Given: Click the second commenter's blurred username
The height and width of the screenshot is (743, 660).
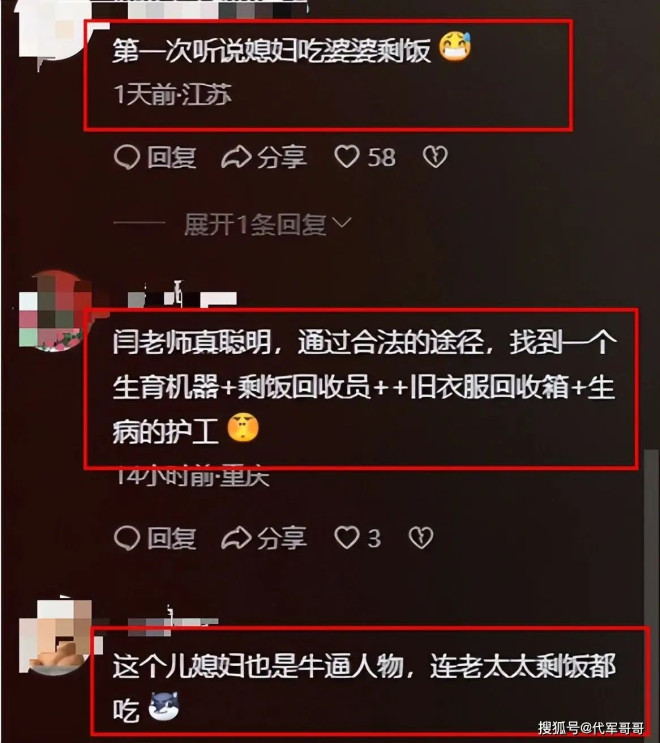Looking at the screenshot, I should (182, 296).
